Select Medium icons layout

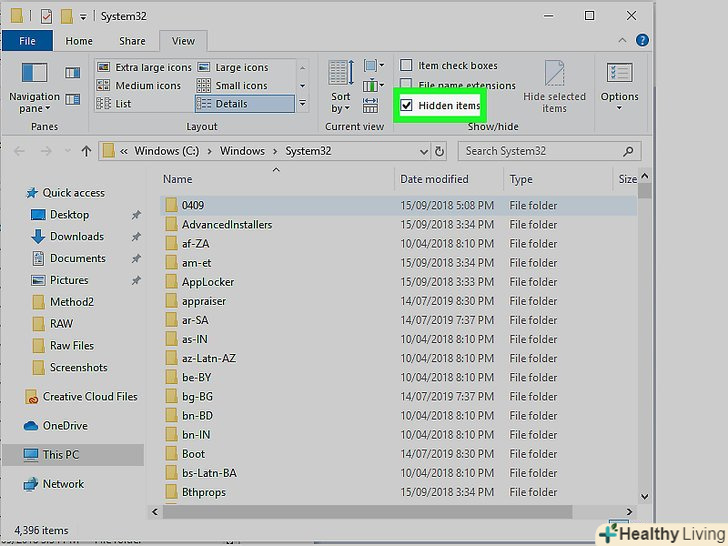coord(139,85)
